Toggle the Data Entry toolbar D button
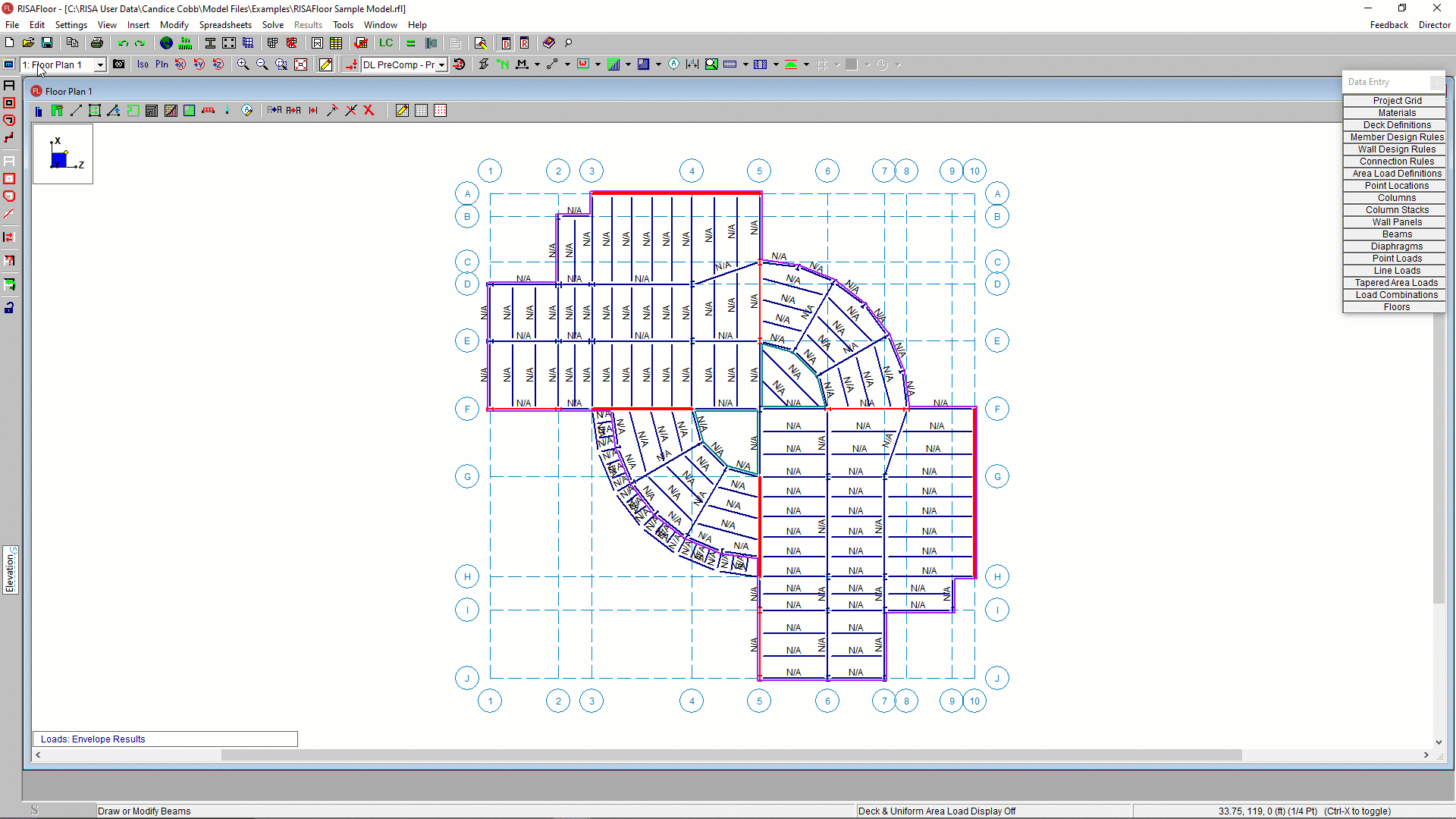This screenshot has width=1456, height=819. pyautogui.click(x=506, y=43)
